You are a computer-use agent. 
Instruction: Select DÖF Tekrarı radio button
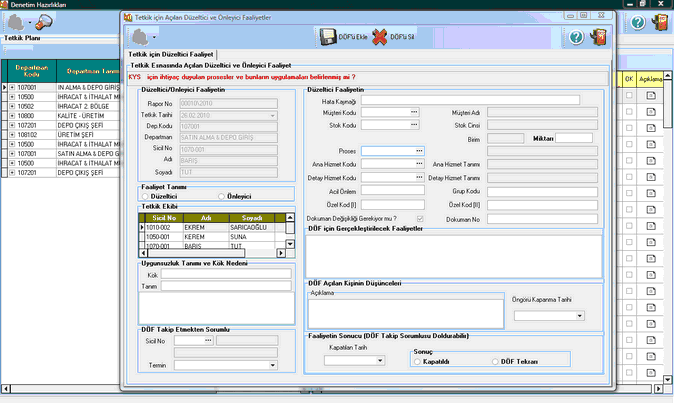point(495,362)
